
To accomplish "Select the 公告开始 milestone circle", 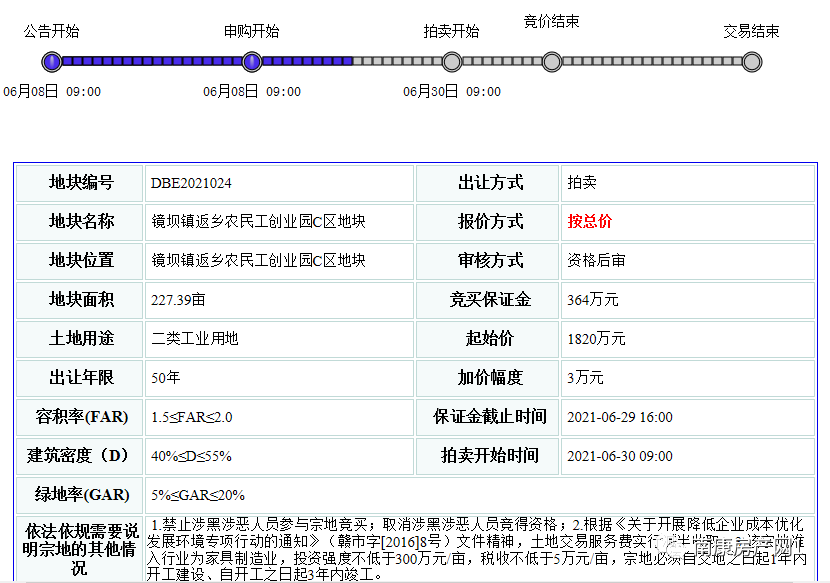I will point(52,61).
